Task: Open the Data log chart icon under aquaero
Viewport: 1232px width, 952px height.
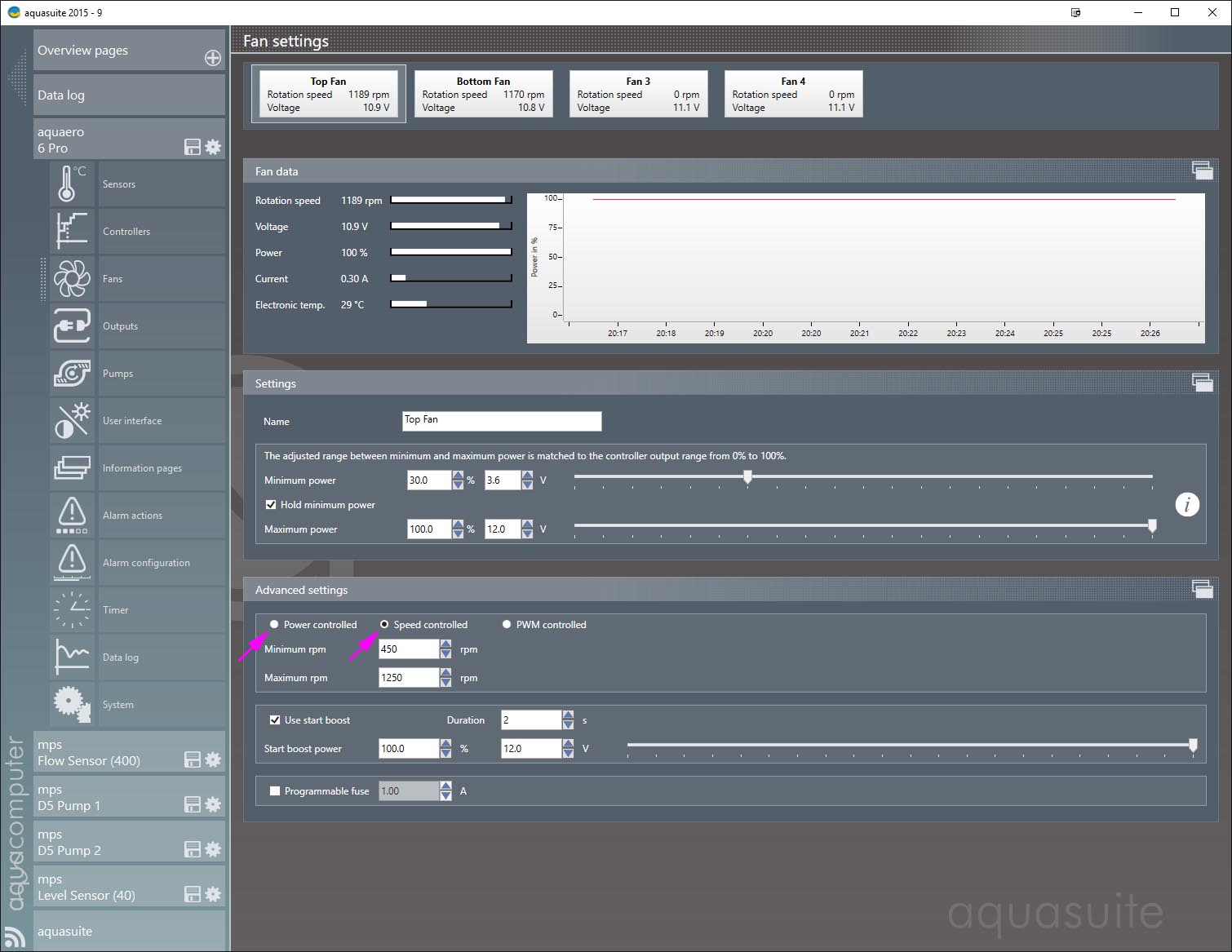Action: pos(72,657)
